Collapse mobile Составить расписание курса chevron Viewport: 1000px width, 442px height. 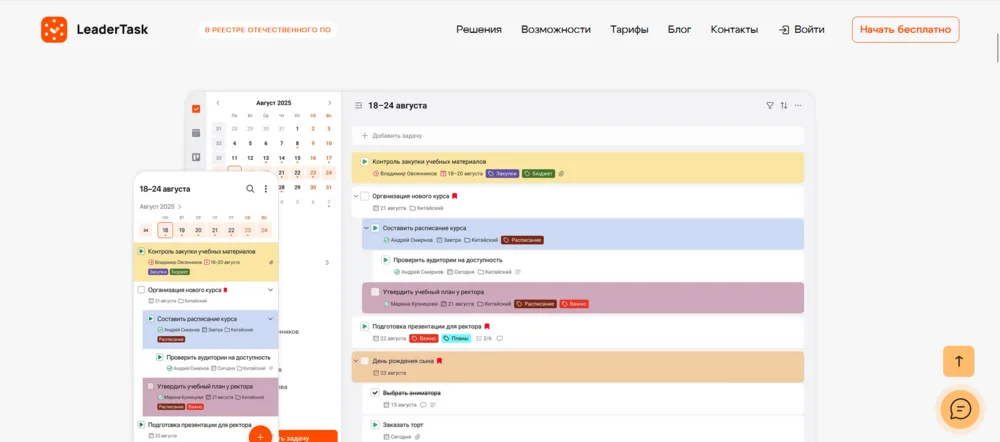[x=270, y=318]
